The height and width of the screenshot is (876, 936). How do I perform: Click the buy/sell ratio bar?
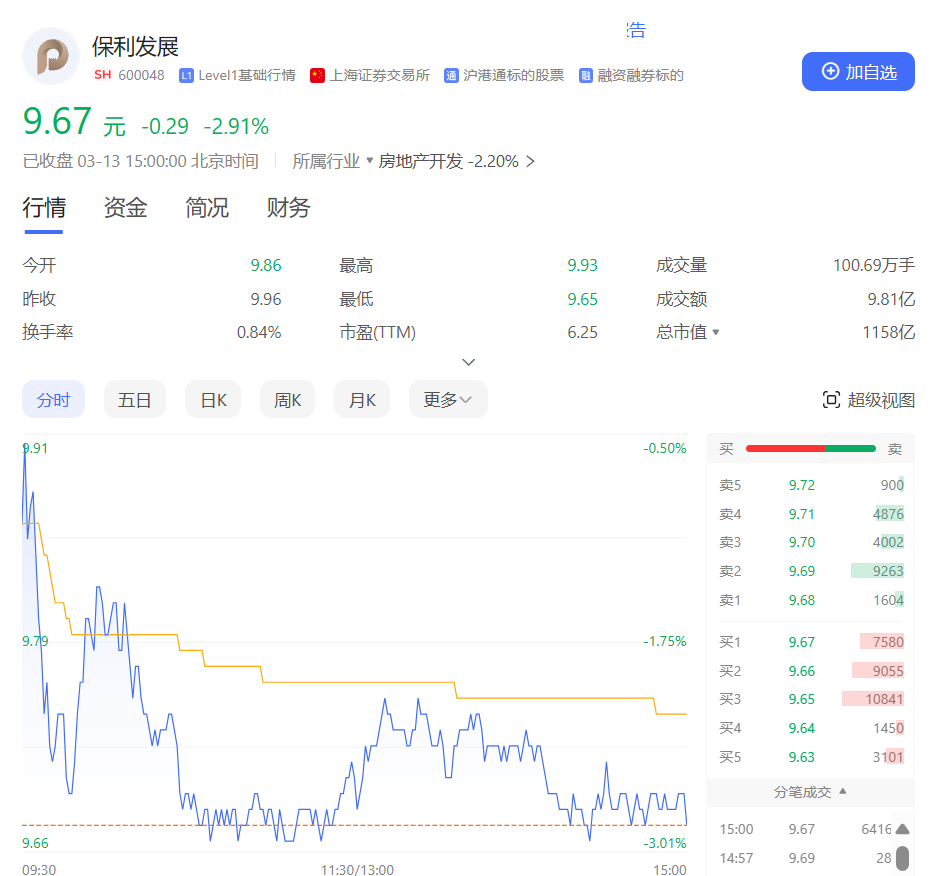pos(811,448)
